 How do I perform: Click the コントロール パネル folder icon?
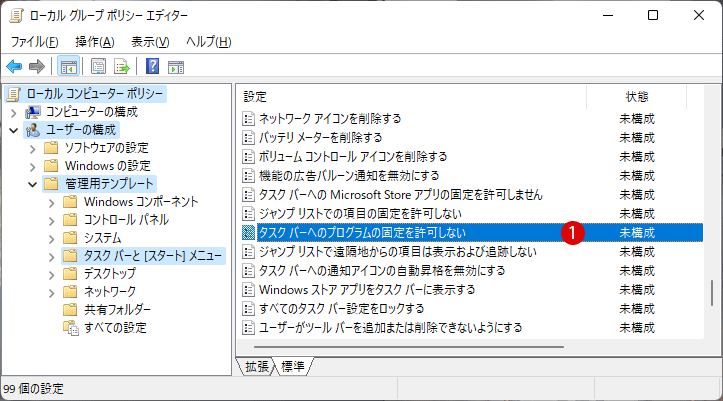click(70, 220)
